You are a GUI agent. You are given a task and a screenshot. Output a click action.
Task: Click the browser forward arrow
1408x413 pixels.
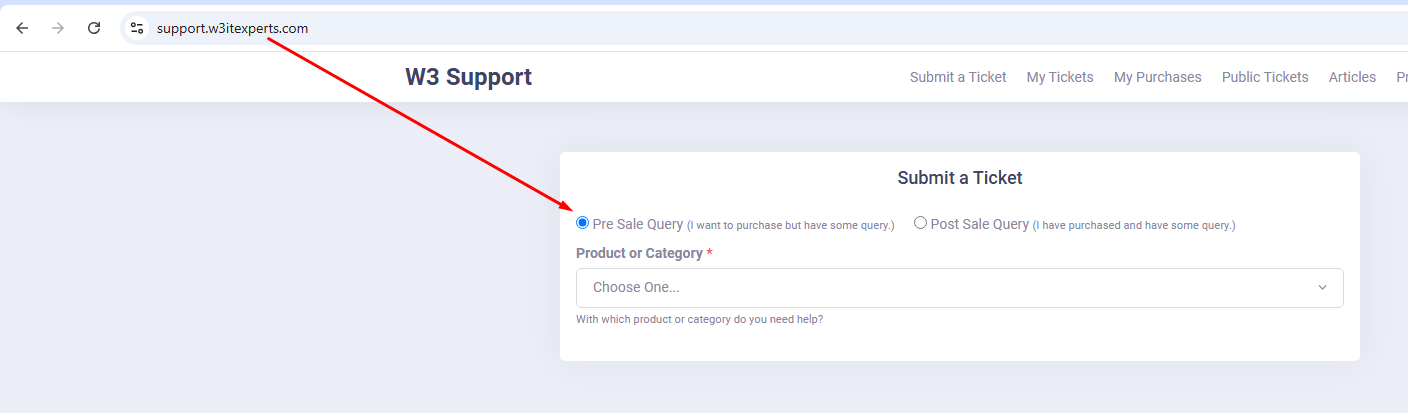58,28
